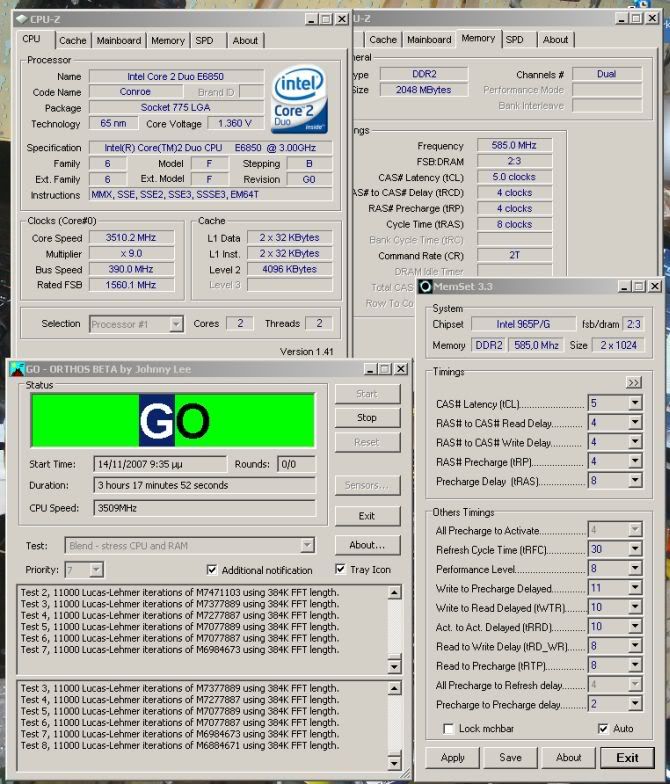Click the GO status banner in ORTHOS
Image resolution: width=670 pixels, height=784 pixels.
coord(173,420)
